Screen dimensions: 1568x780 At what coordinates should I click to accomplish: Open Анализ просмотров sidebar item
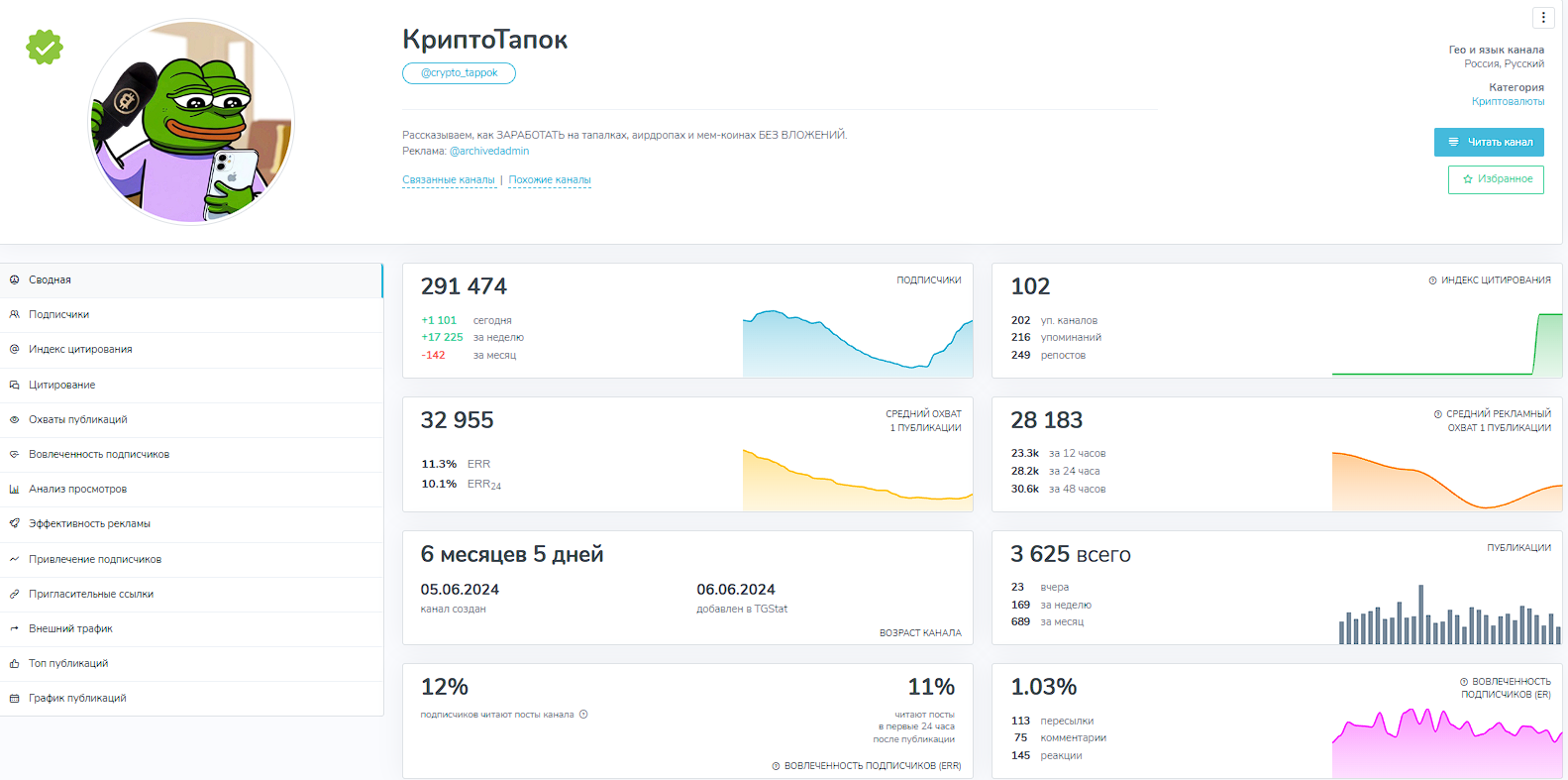coord(191,490)
